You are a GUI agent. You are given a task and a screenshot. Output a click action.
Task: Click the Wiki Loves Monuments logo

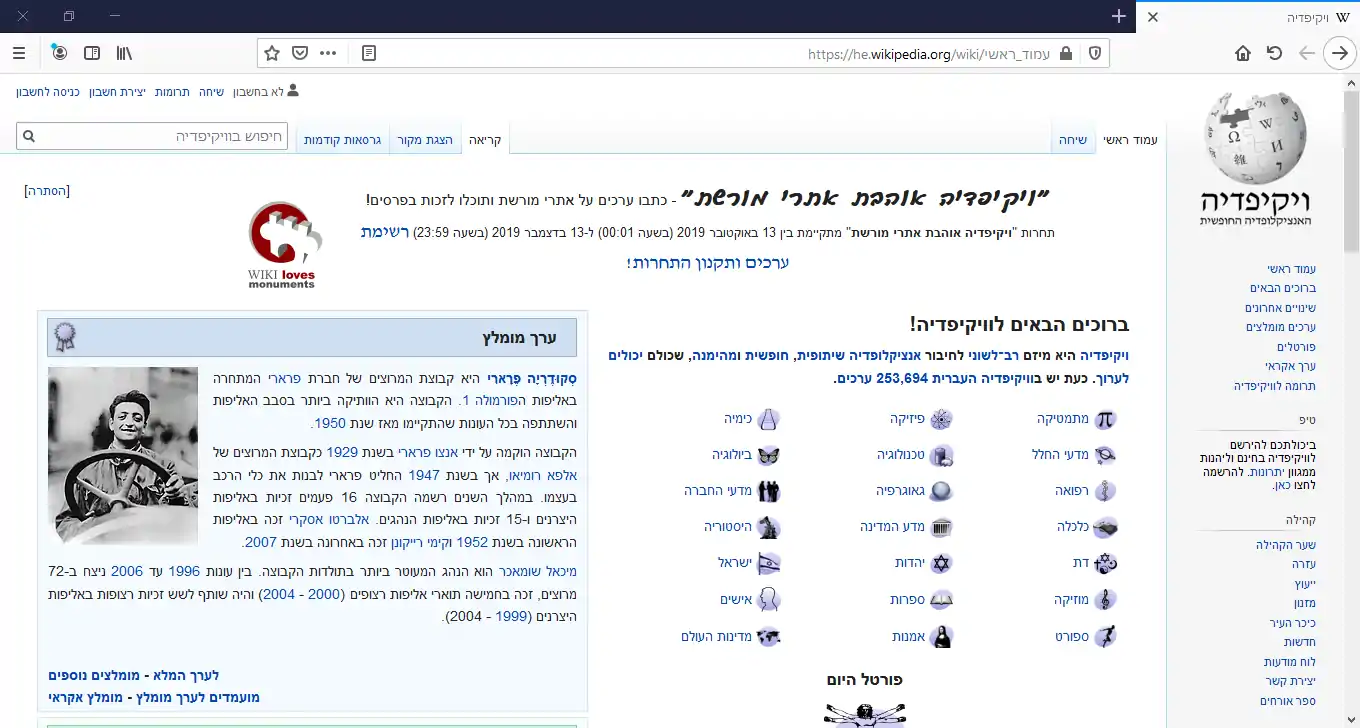click(x=285, y=245)
